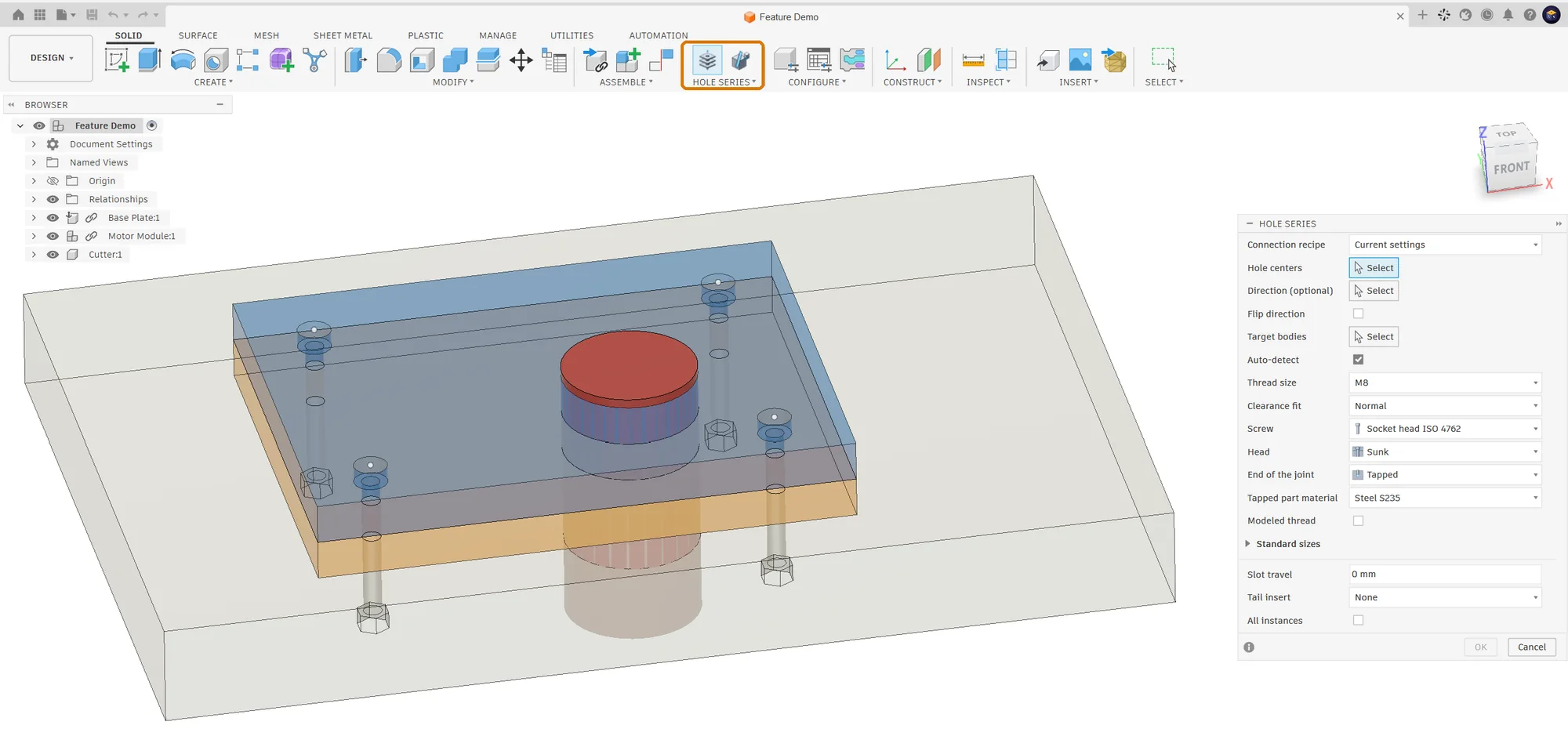Switch to the SHEET METAL tab
This screenshot has height=736, width=1568.
point(343,35)
